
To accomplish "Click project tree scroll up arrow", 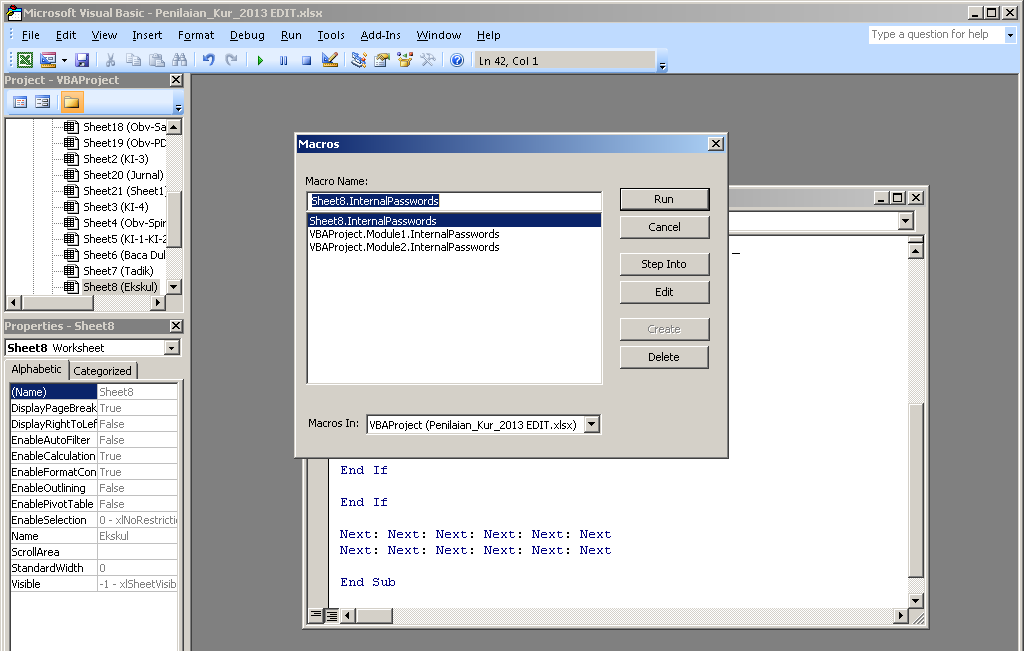I will [174, 127].
